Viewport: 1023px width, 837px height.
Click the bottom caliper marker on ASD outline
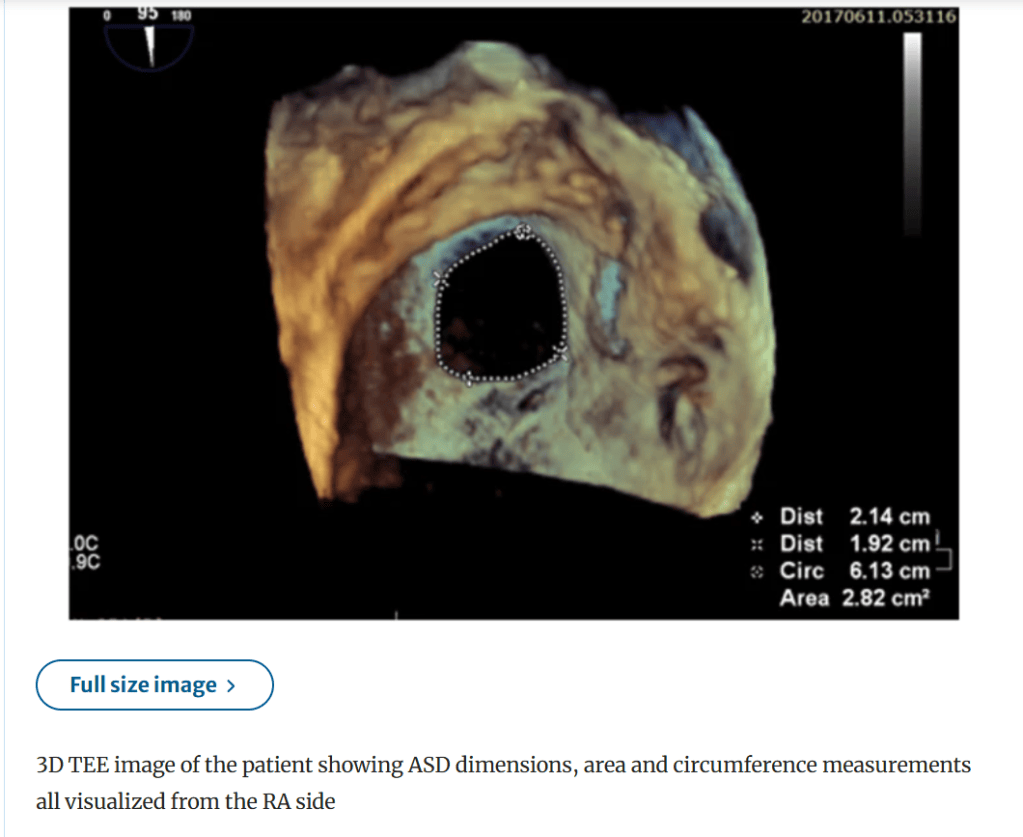[x=468, y=377]
